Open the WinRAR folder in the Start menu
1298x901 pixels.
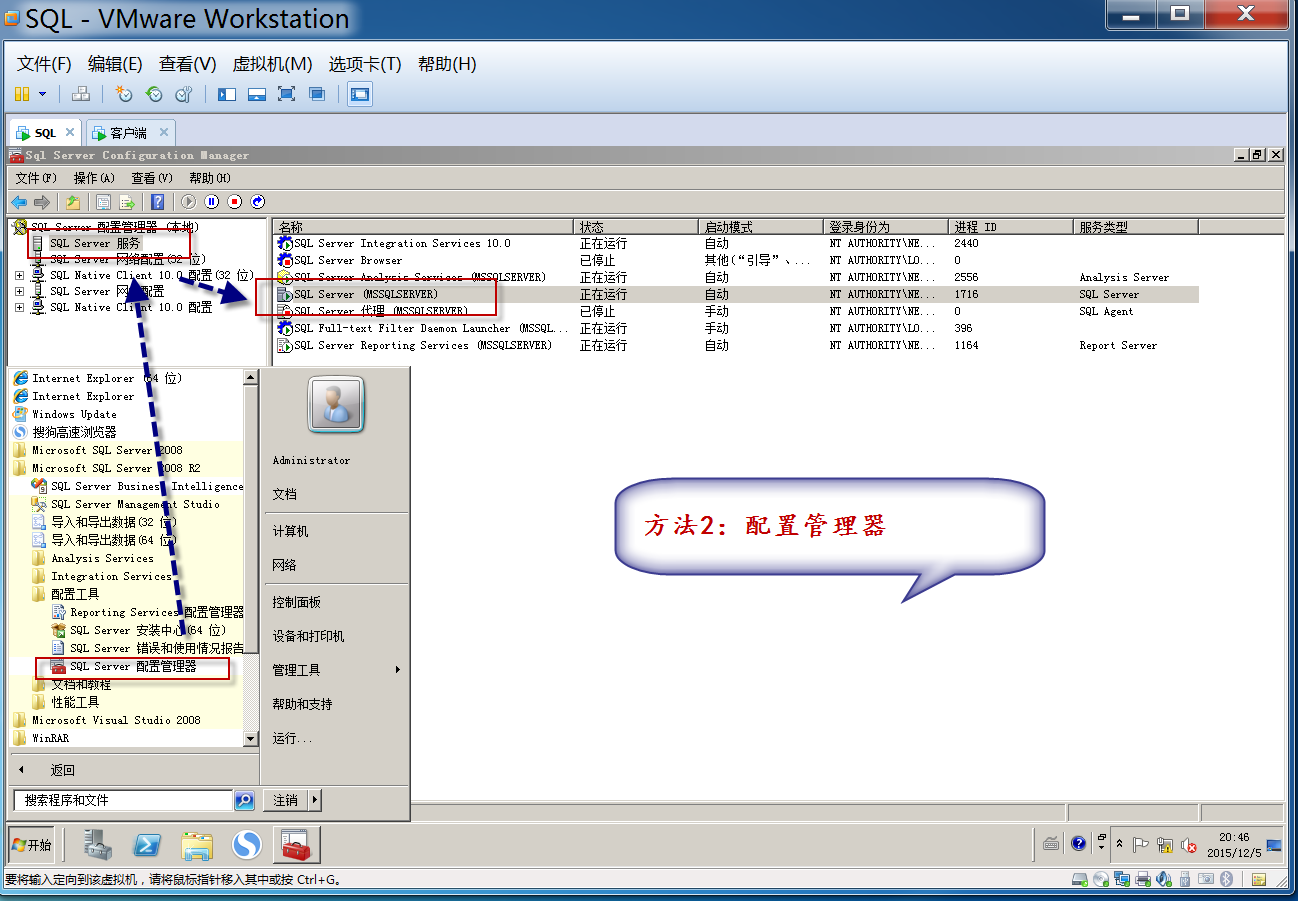tap(50, 738)
